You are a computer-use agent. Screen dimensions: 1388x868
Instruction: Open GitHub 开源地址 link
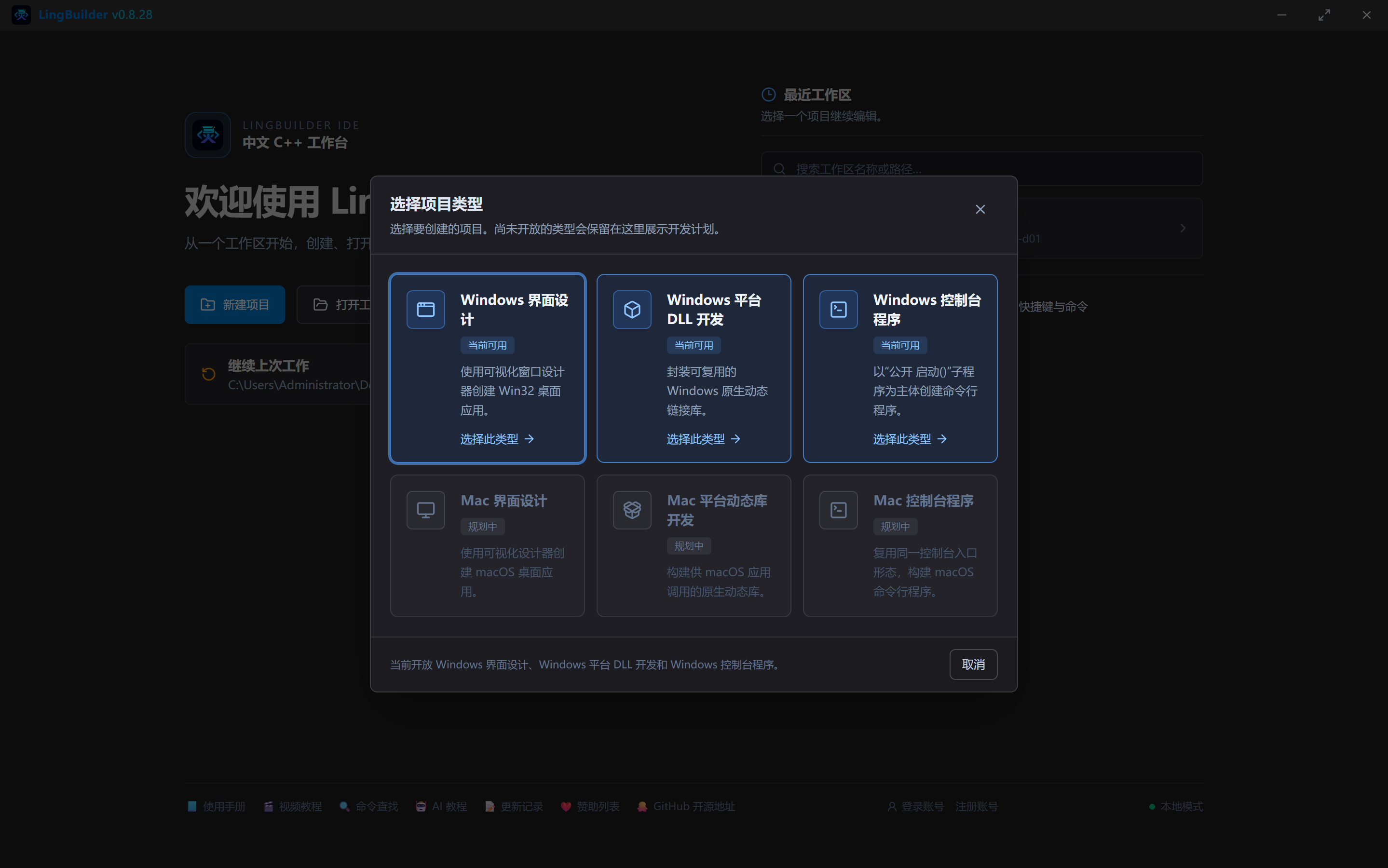(x=685, y=806)
